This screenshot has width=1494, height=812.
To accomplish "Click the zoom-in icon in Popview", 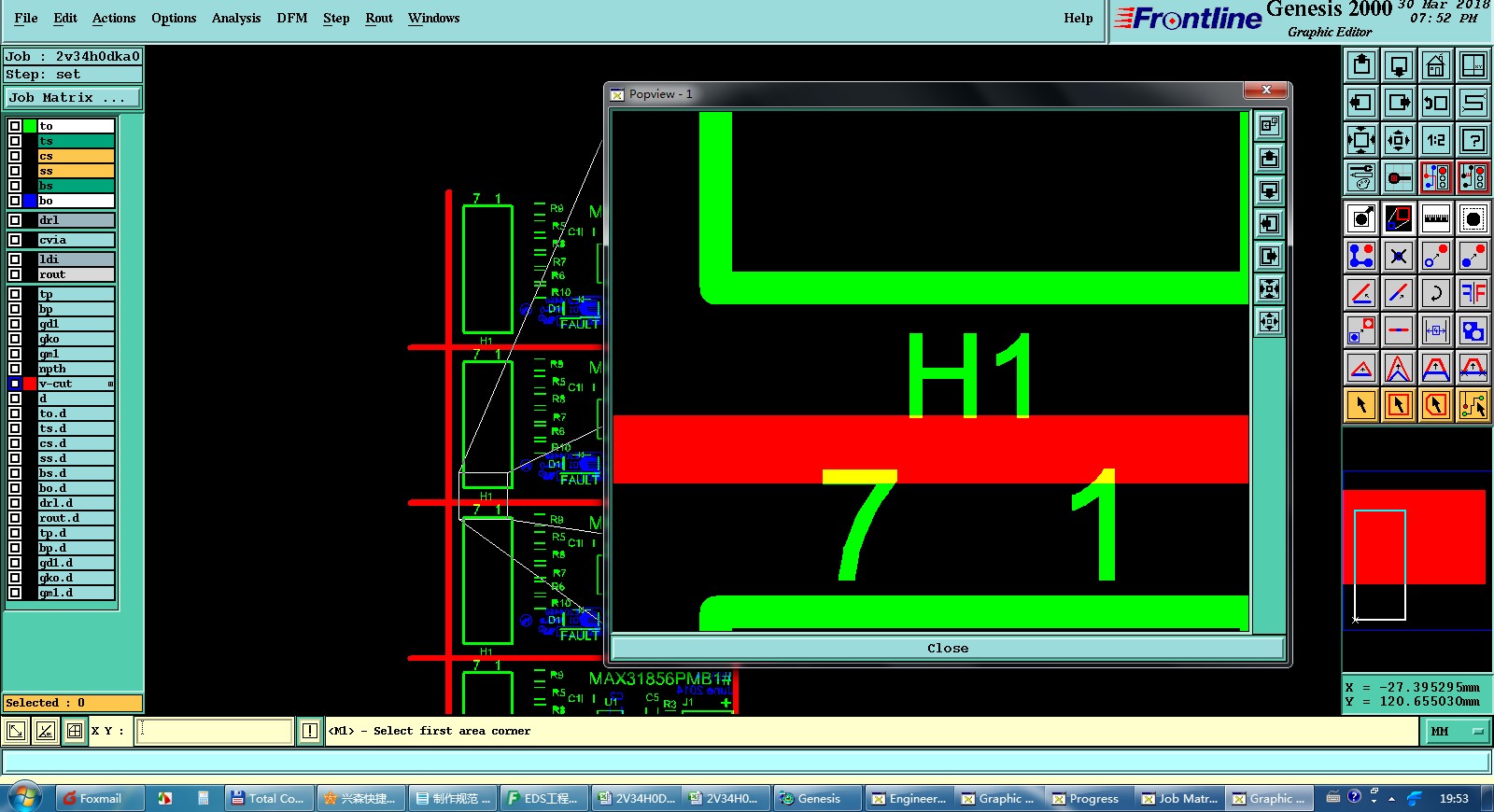I will pos(1269,289).
